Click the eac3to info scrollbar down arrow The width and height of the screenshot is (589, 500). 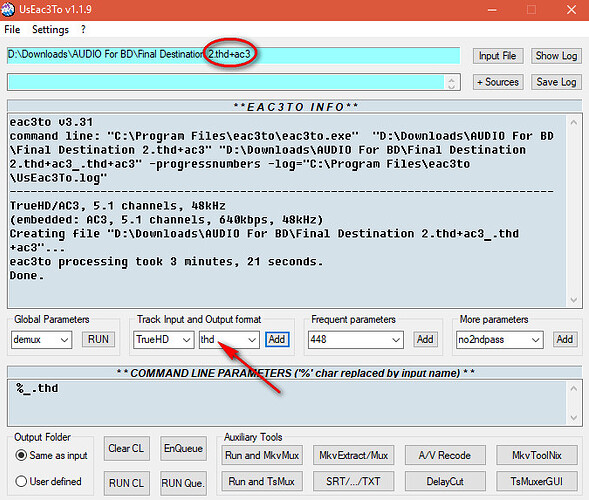[574, 300]
